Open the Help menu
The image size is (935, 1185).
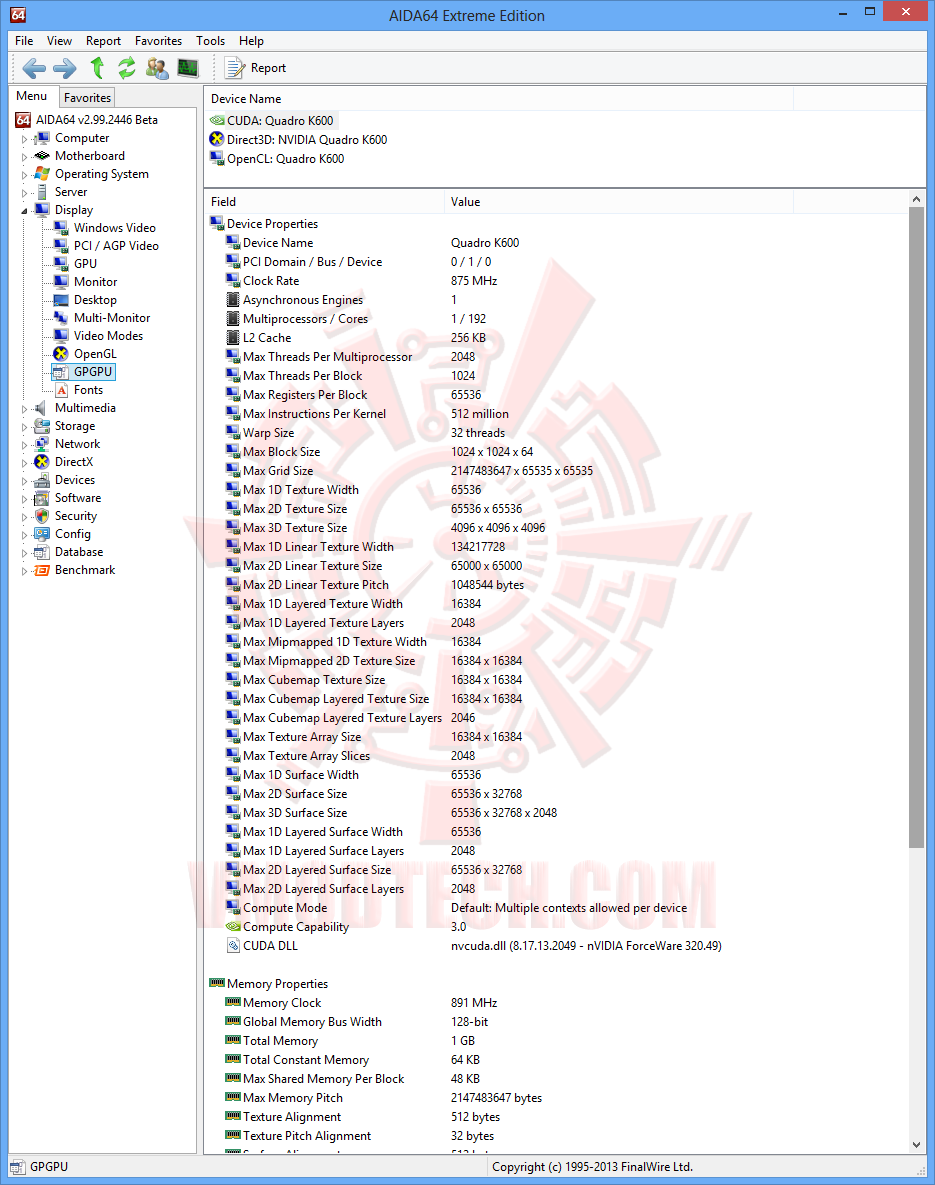tap(251, 41)
